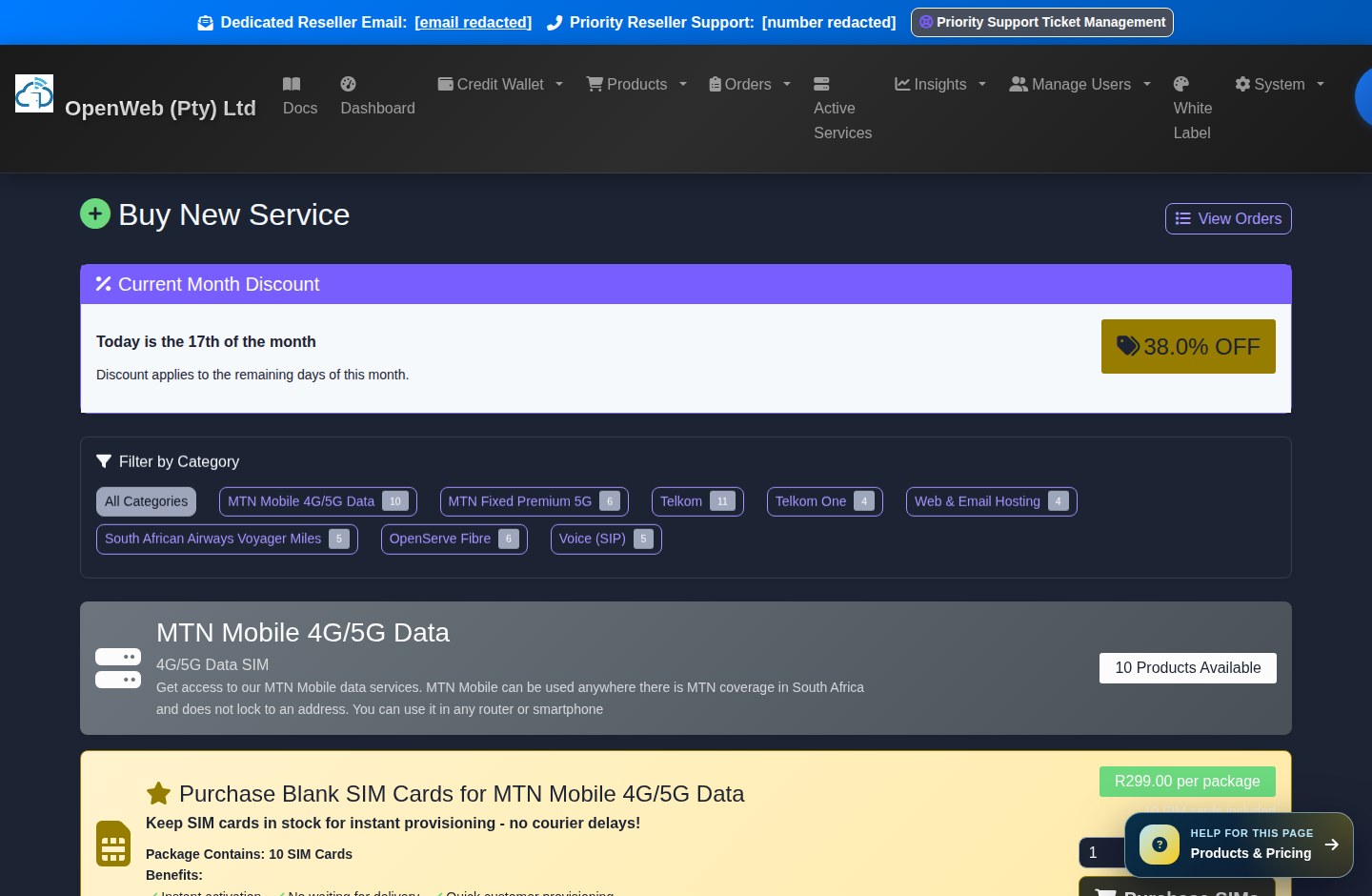Image resolution: width=1372 pixels, height=896 pixels.
Task: Filter by Web & Email Hosting
Action: pos(992,501)
